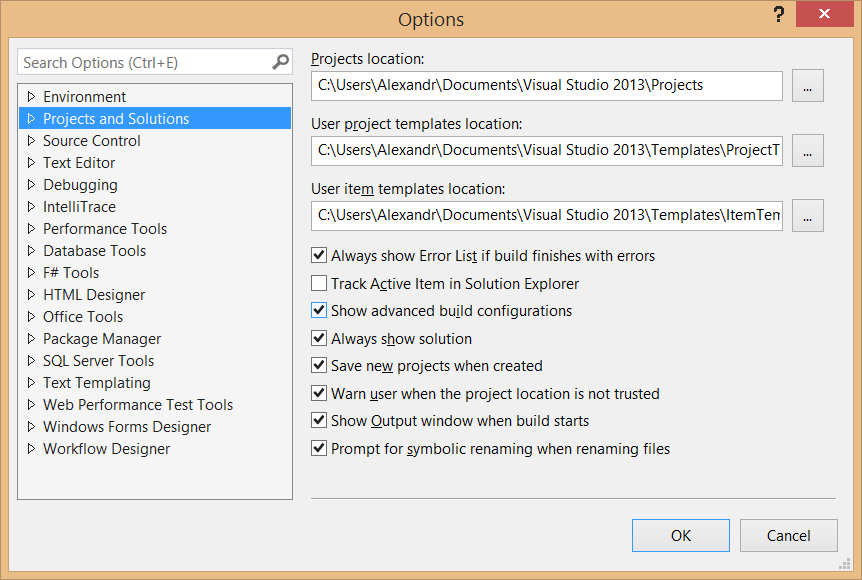Expand the Text Editor arrow
This screenshot has height=580, width=862.
click(31, 162)
